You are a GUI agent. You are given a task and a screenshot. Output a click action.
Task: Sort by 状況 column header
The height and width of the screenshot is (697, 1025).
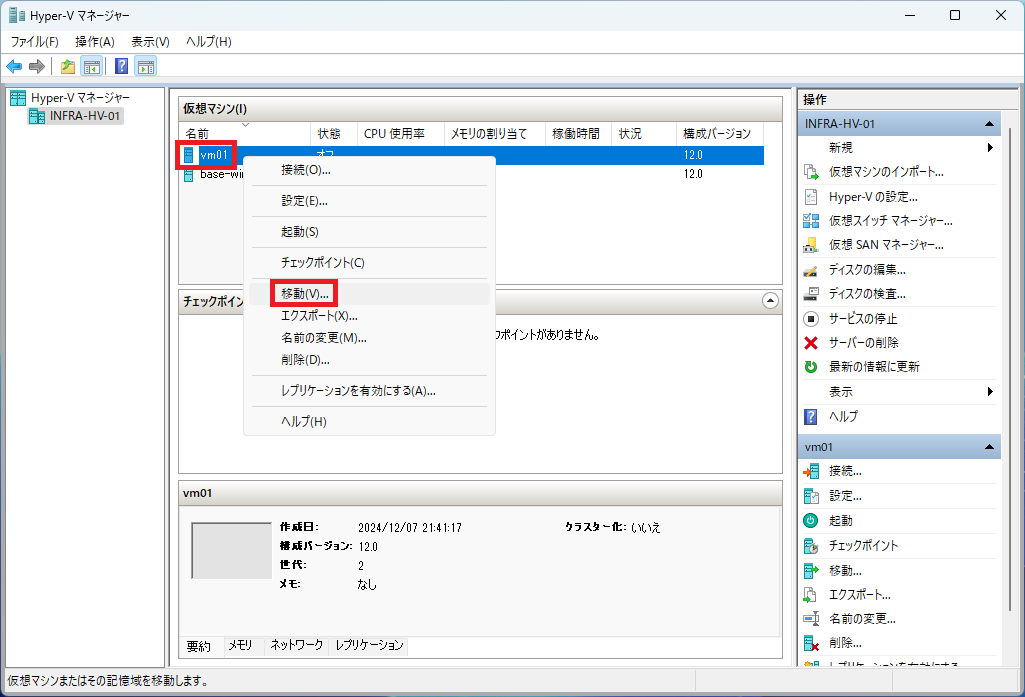644,133
